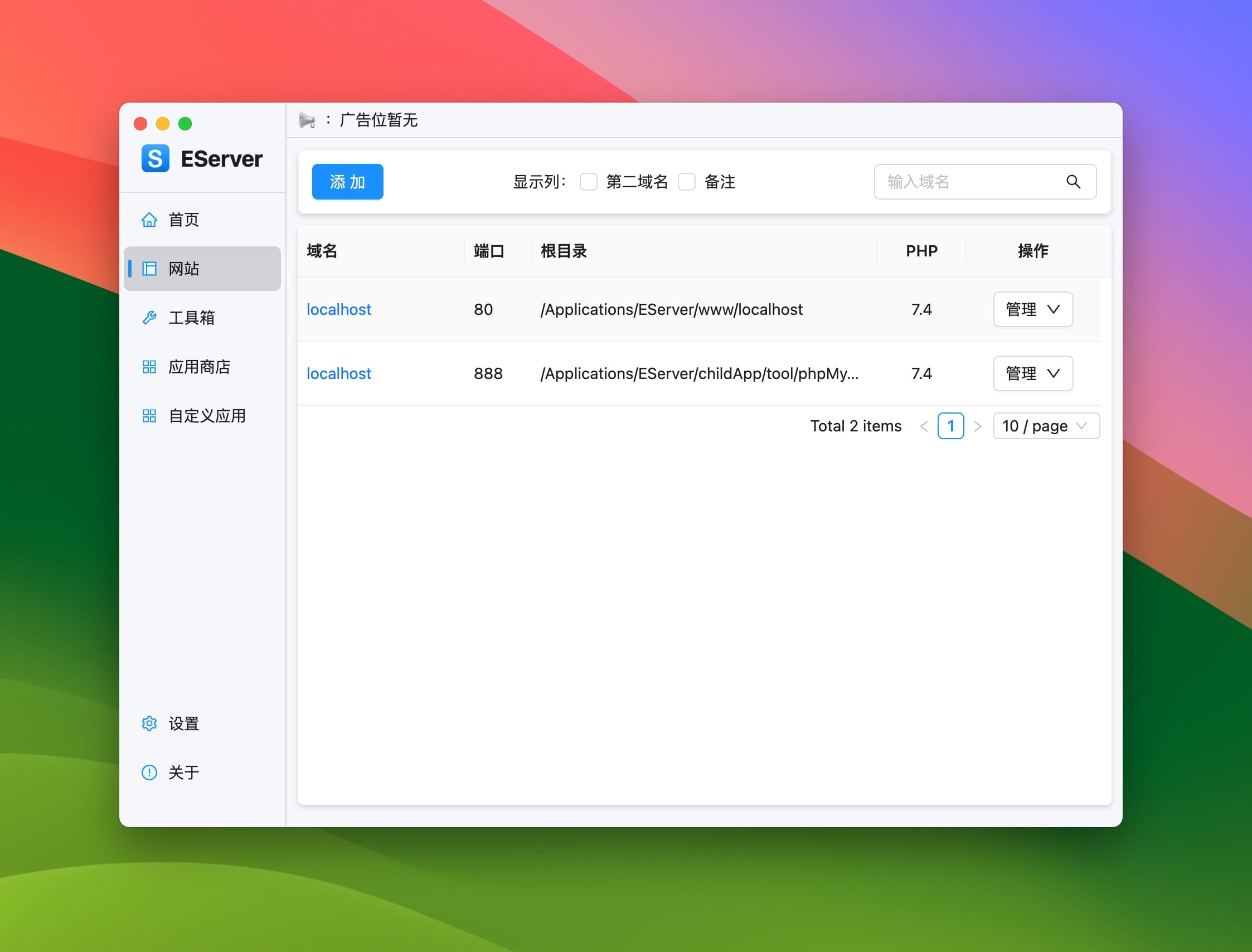This screenshot has width=1252, height=952.
Task: Open the 10 / page size selector
Action: [1046, 426]
